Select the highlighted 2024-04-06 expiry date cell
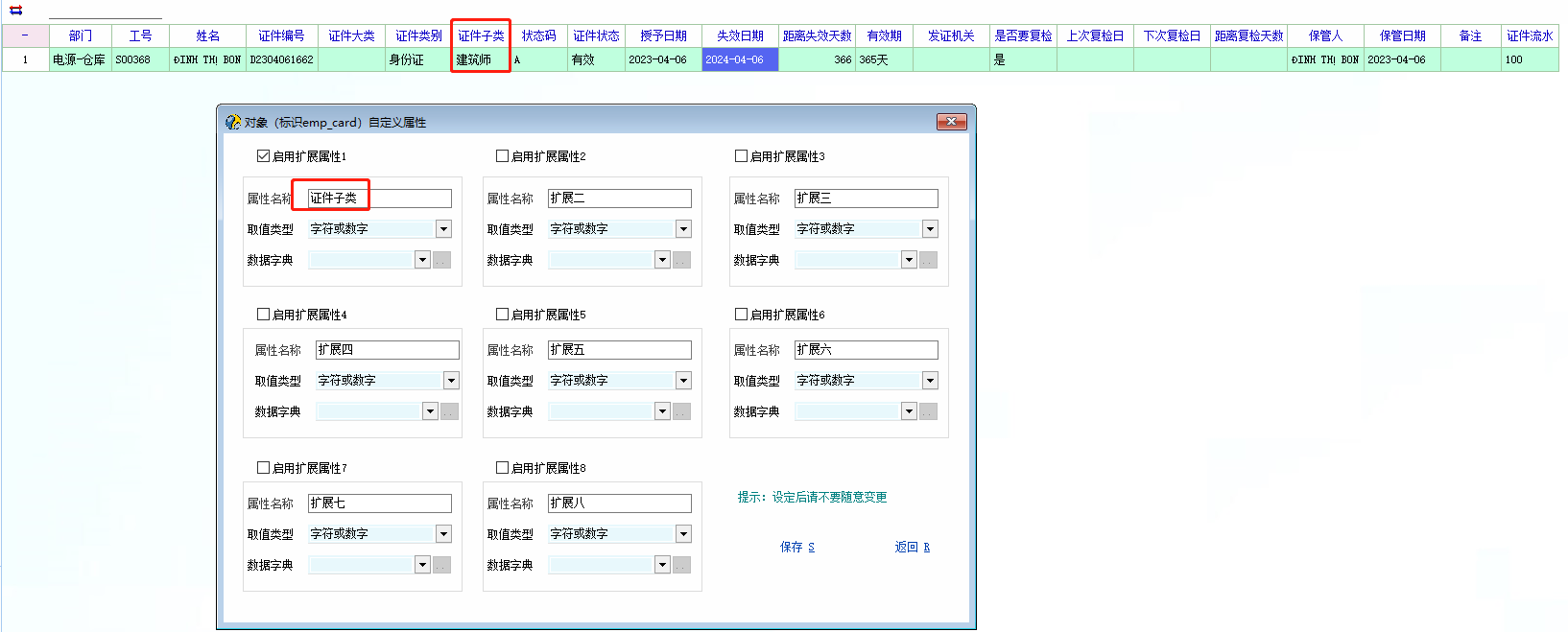Image resolution: width=1568 pixels, height=632 pixels. tap(740, 59)
